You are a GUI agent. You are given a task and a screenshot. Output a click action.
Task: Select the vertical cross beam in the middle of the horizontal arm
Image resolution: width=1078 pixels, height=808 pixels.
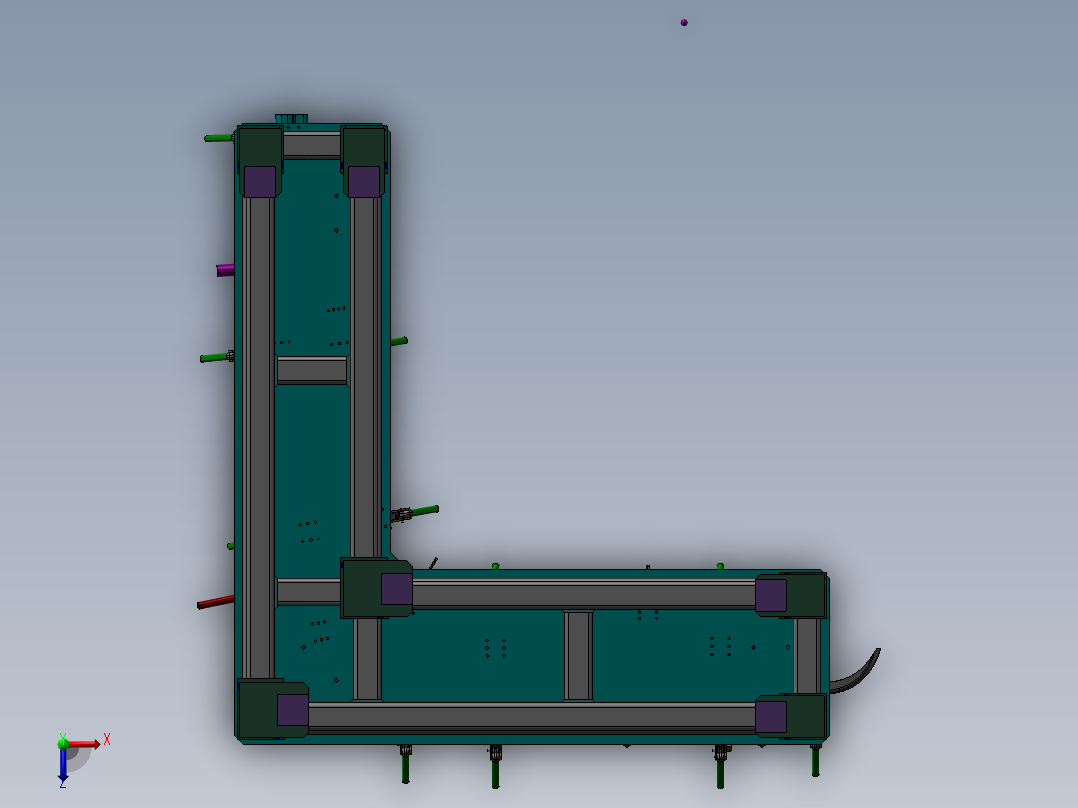coord(578,656)
